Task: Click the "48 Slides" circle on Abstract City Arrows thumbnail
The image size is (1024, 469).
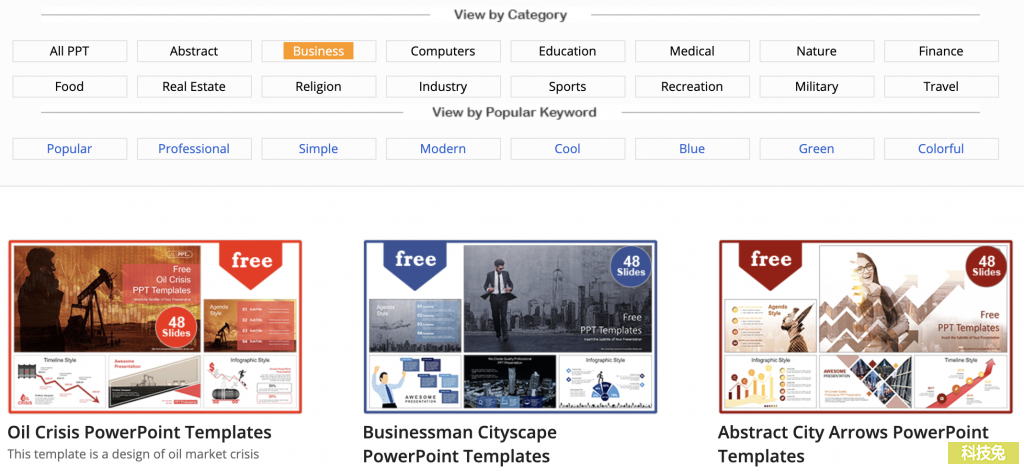Action: click(987, 267)
